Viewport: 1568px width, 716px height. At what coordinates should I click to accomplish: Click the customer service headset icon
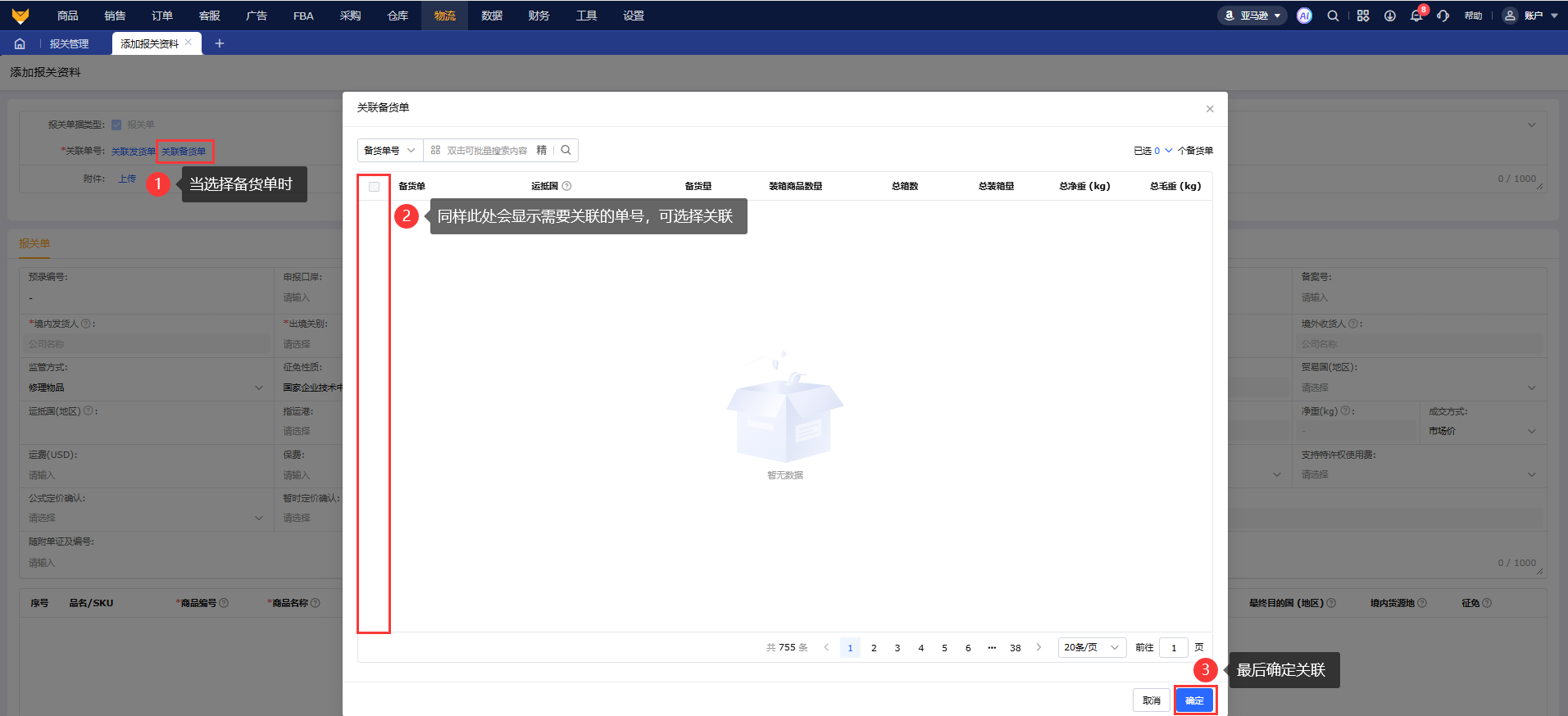click(x=1443, y=16)
